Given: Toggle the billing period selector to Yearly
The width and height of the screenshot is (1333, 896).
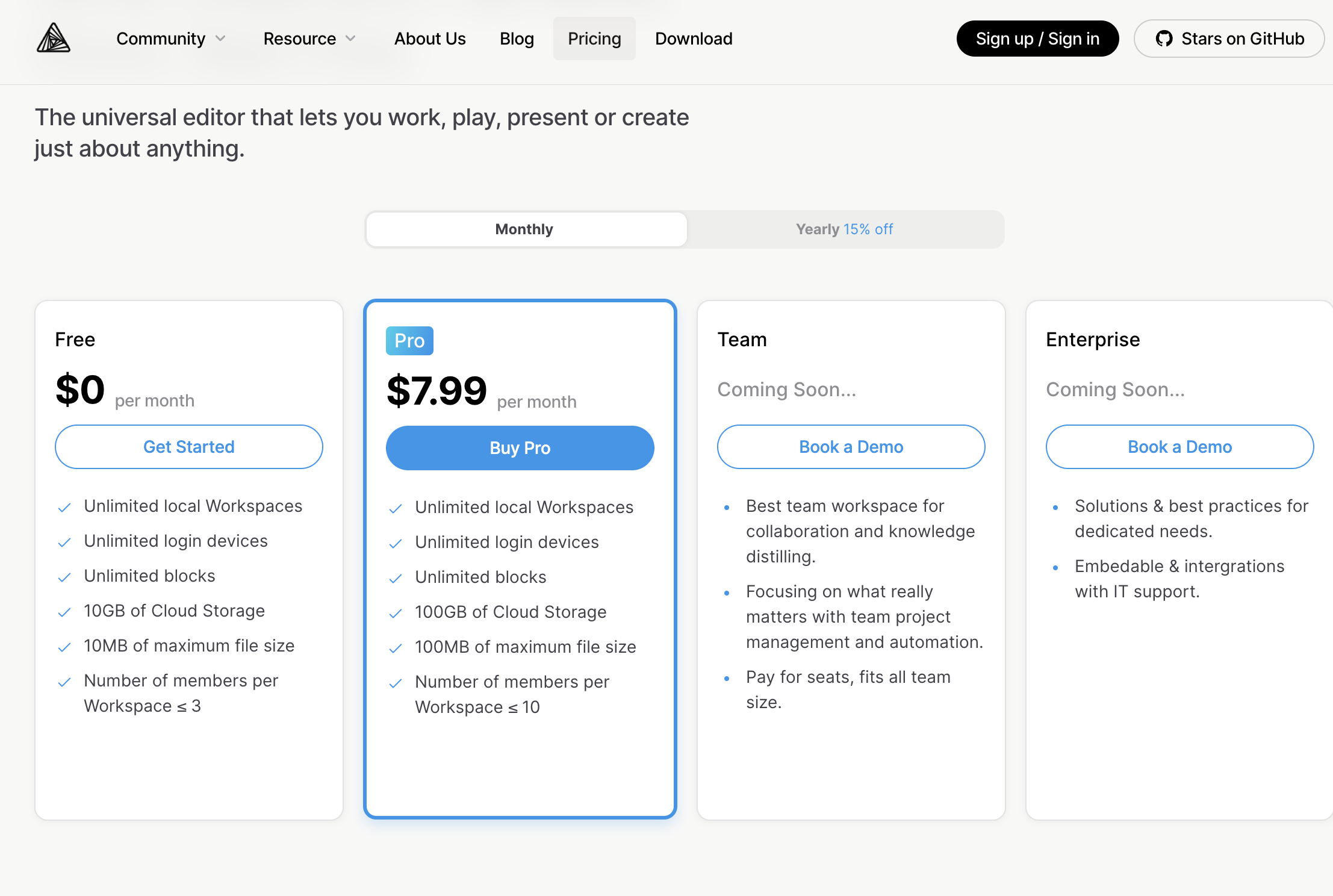Looking at the screenshot, I should tap(844, 229).
